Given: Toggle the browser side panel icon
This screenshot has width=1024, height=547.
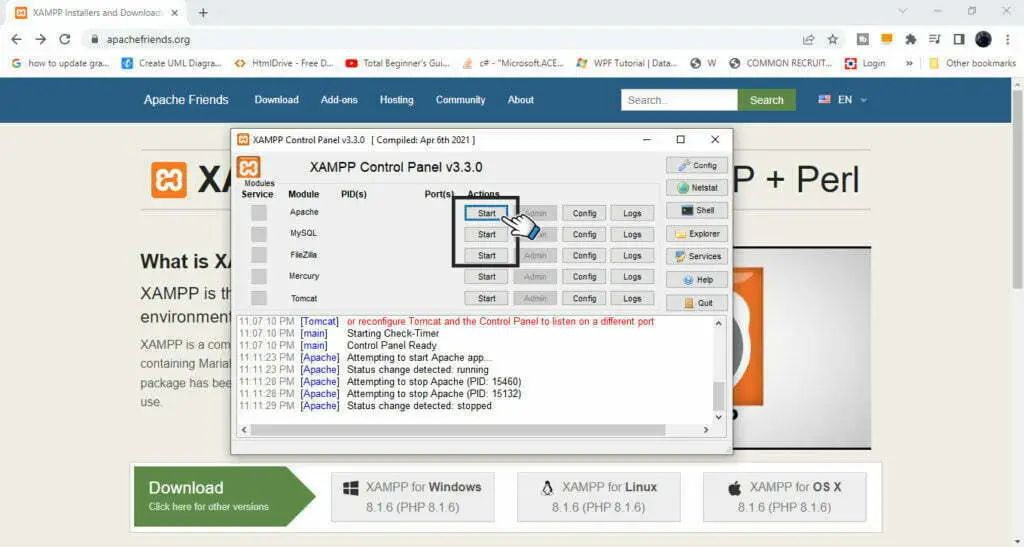Looking at the screenshot, I should tap(959, 39).
